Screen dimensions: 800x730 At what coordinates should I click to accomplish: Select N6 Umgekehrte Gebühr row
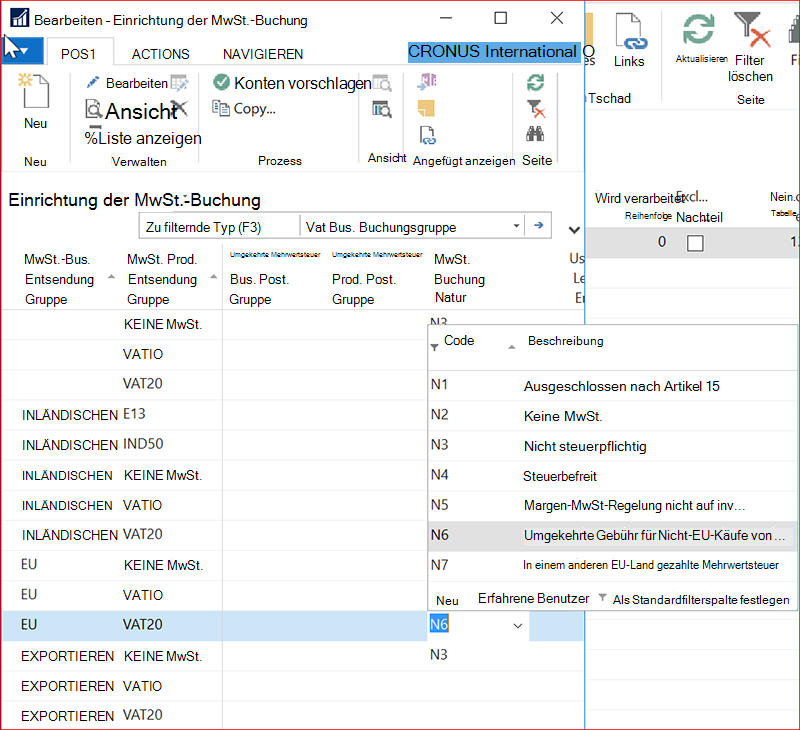click(x=612, y=535)
